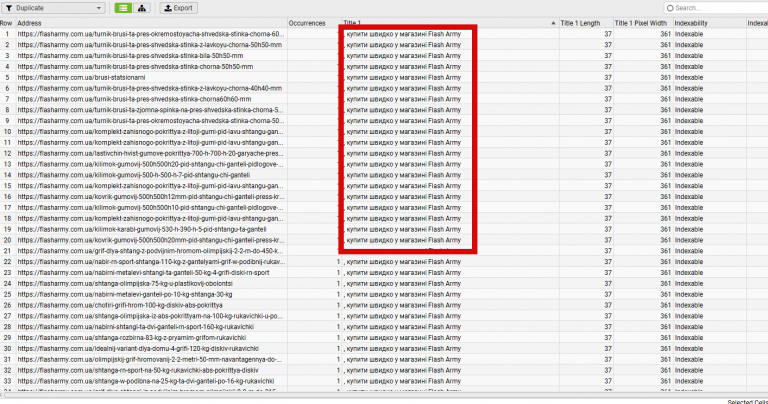Sort by Title 1 Length column header
The image size is (768, 404).
(x=580, y=23)
